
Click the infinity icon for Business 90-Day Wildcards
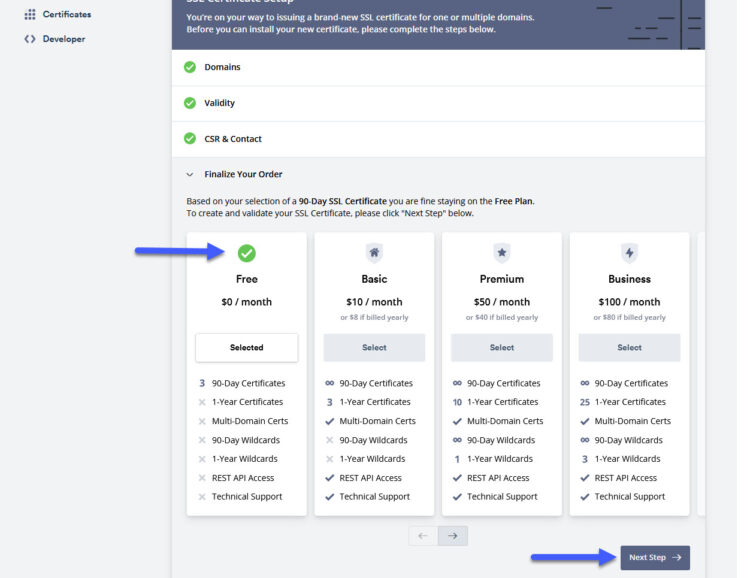(585, 440)
